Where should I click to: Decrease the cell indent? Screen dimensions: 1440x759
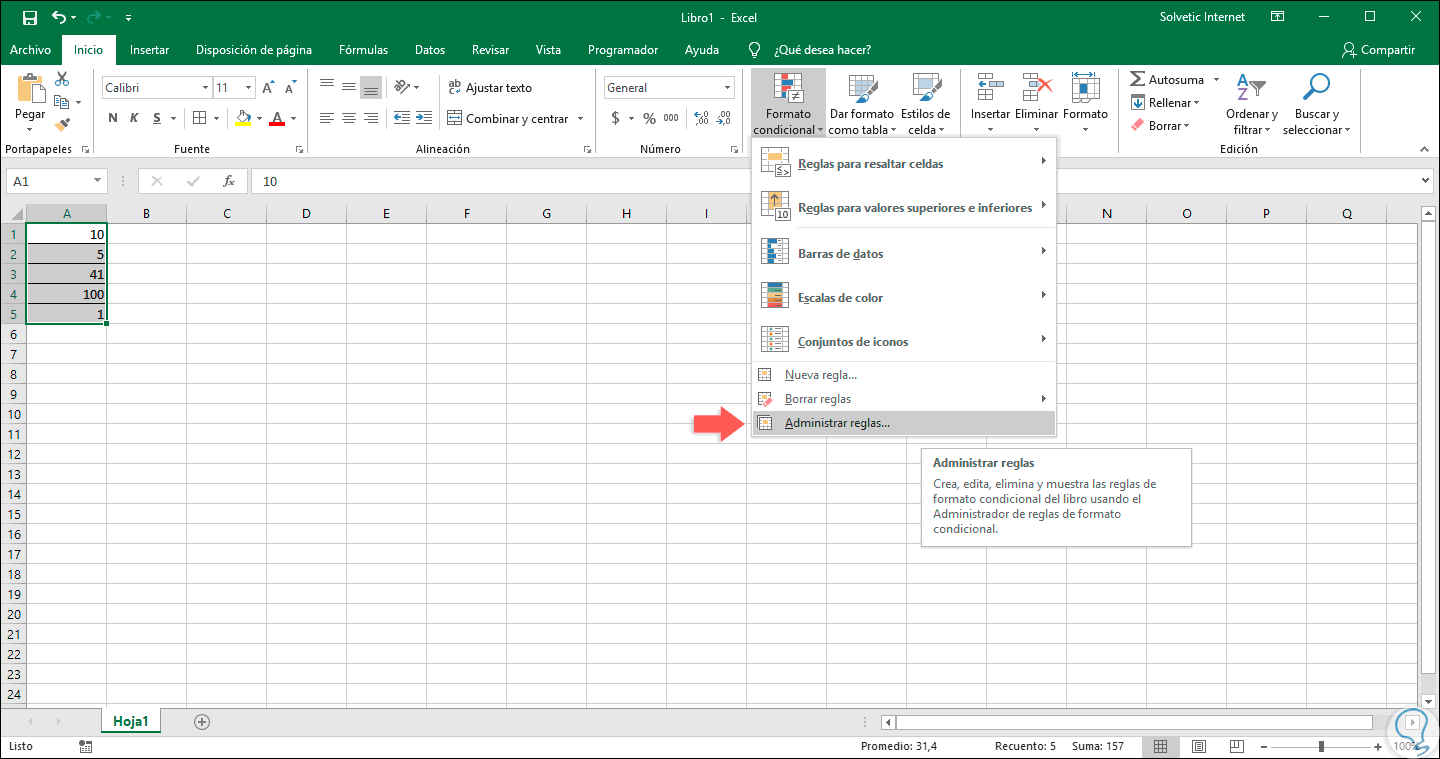tap(401, 118)
